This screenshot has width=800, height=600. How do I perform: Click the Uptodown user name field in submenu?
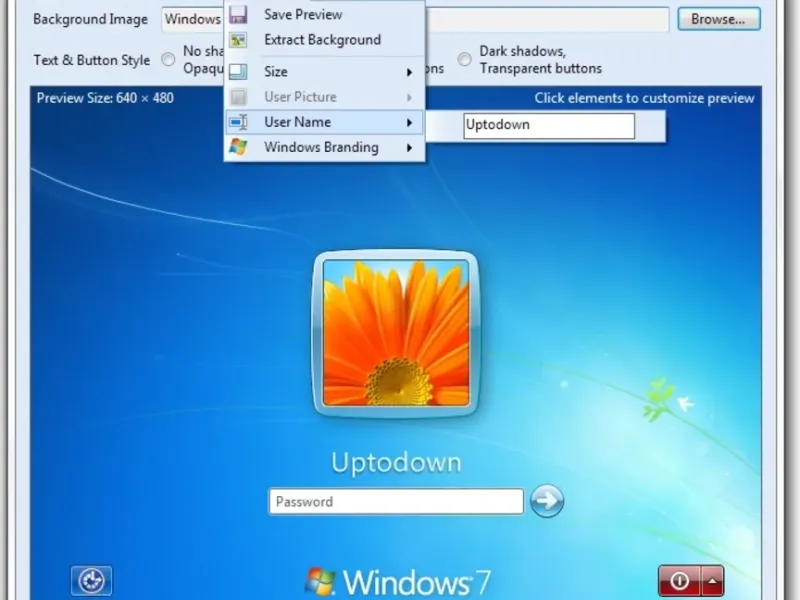tap(549, 126)
